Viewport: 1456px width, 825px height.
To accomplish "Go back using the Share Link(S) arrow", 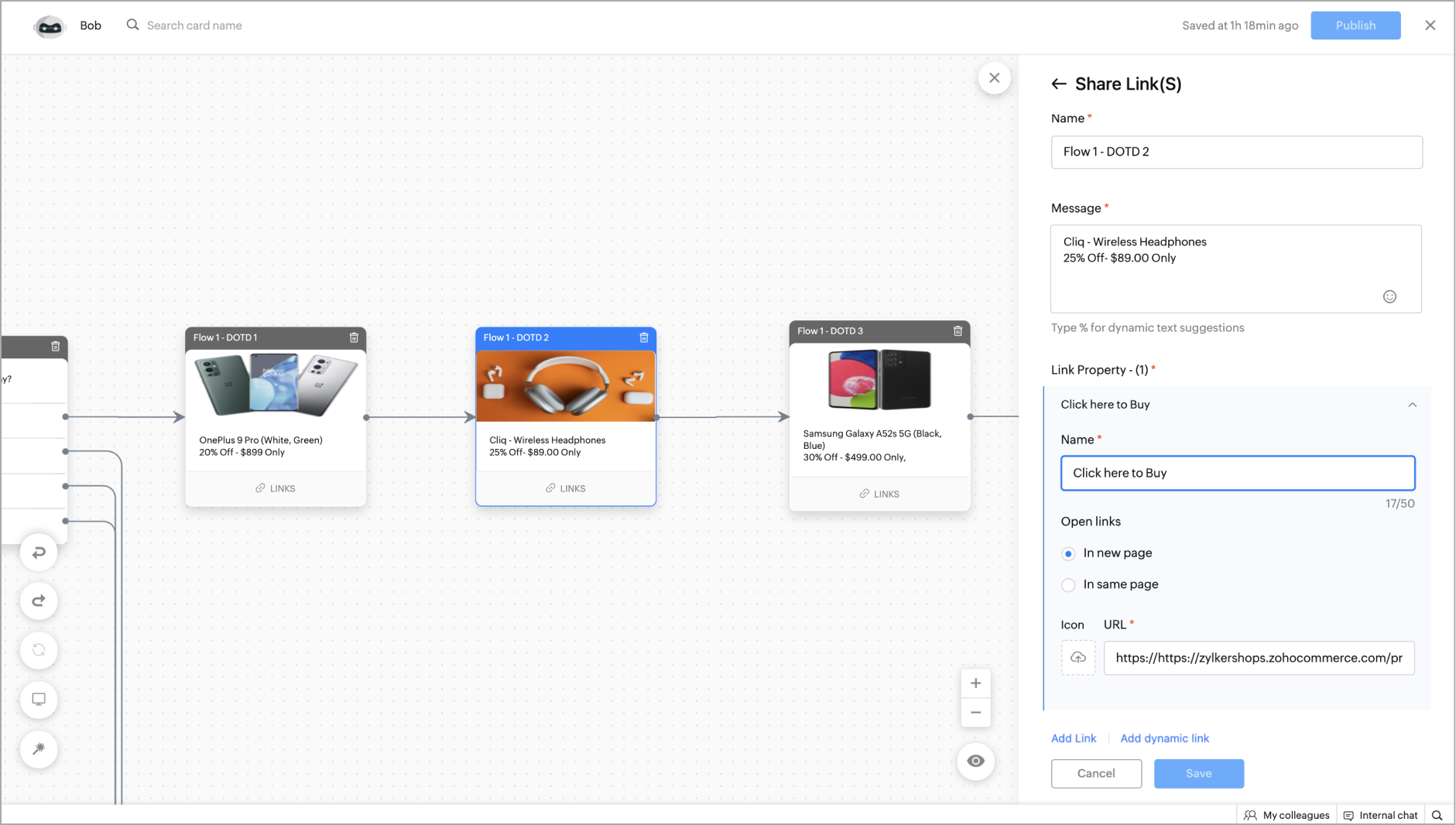I will 1059,84.
